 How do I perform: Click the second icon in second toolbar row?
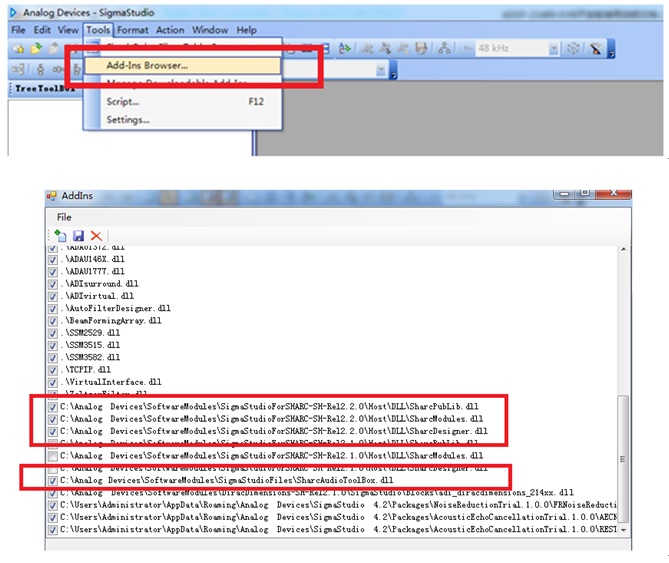click(41, 69)
